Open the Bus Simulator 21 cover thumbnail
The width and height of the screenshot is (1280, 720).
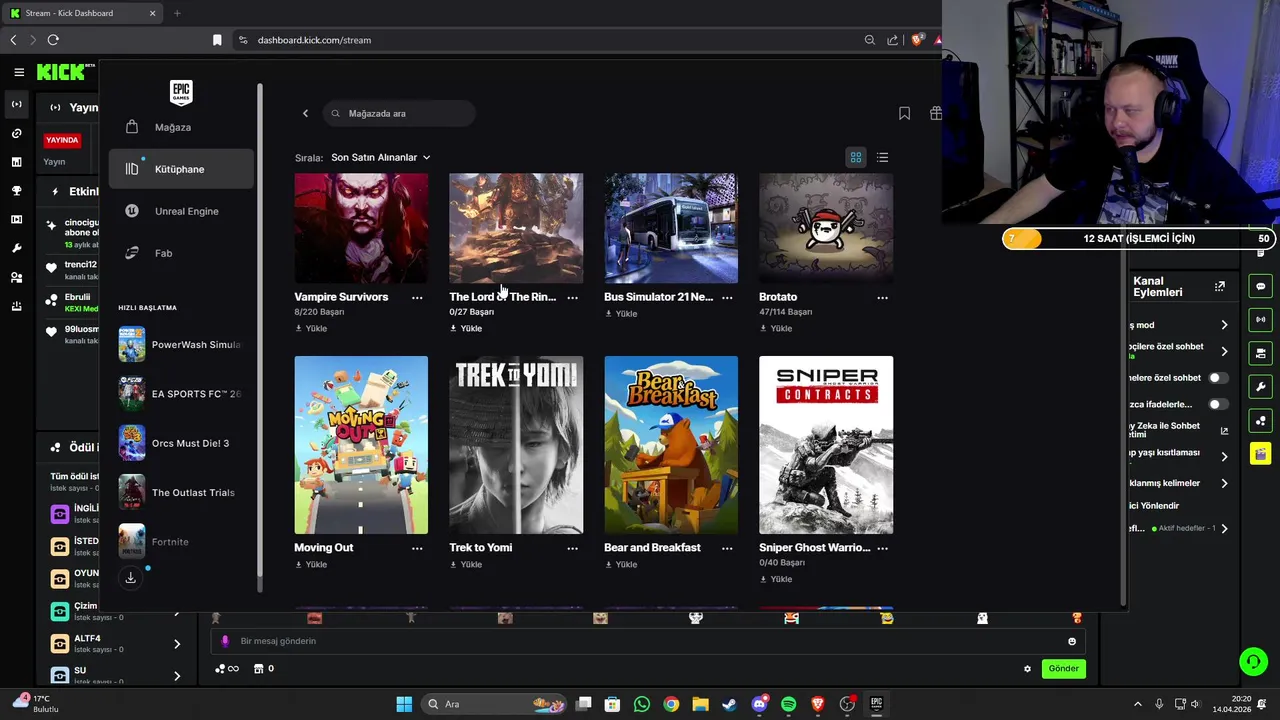coord(671,228)
